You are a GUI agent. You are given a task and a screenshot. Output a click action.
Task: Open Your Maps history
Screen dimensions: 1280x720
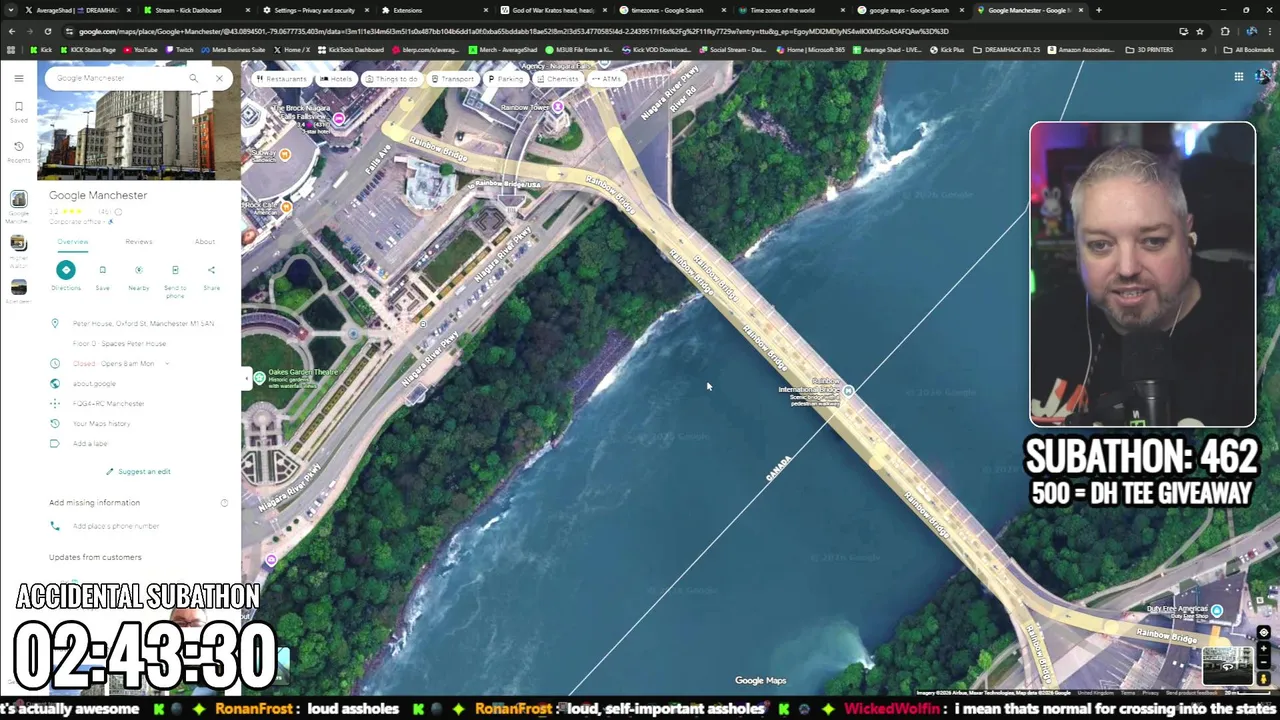click(101, 423)
